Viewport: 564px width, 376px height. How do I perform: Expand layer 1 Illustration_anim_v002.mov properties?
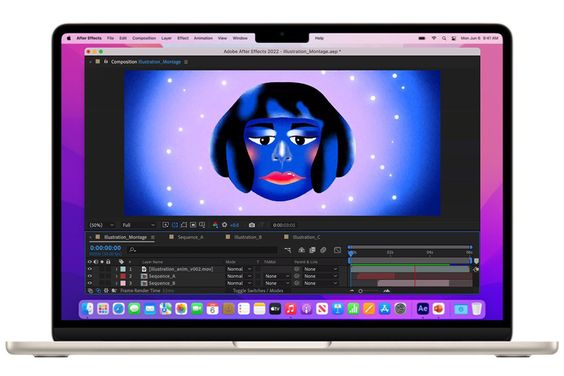[116, 269]
